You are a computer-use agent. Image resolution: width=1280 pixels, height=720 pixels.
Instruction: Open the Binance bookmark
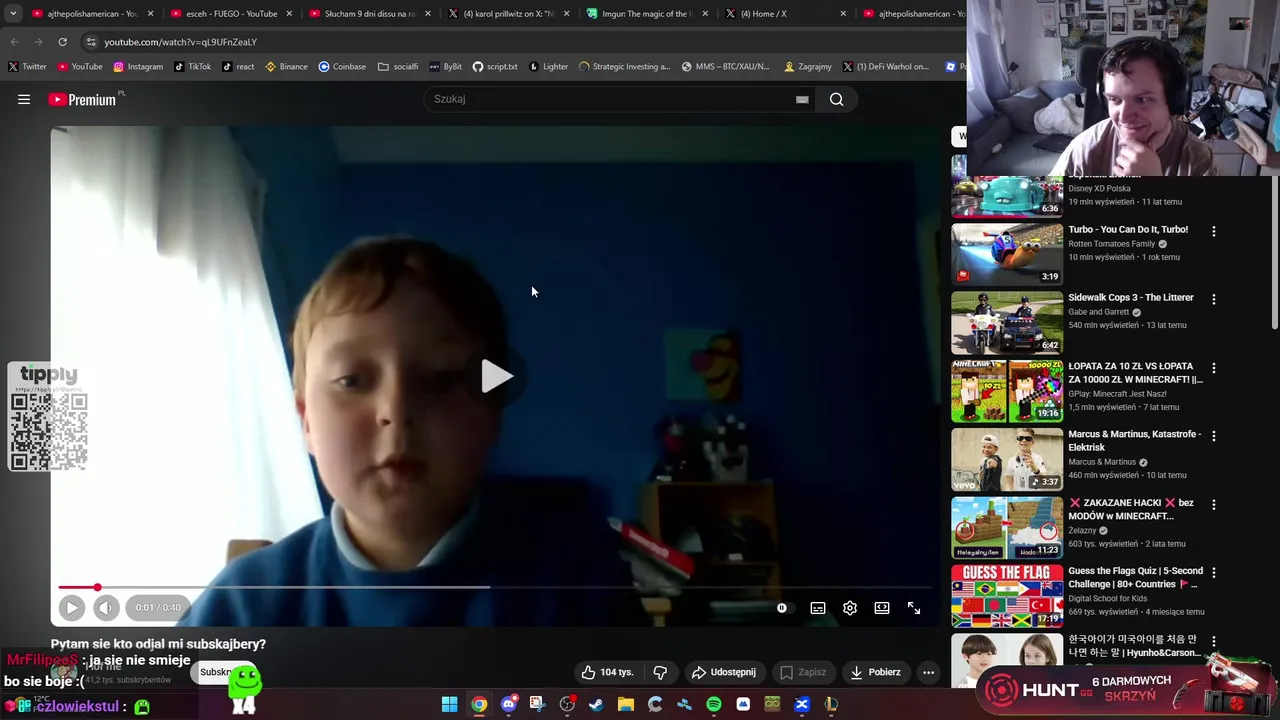(x=286, y=67)
